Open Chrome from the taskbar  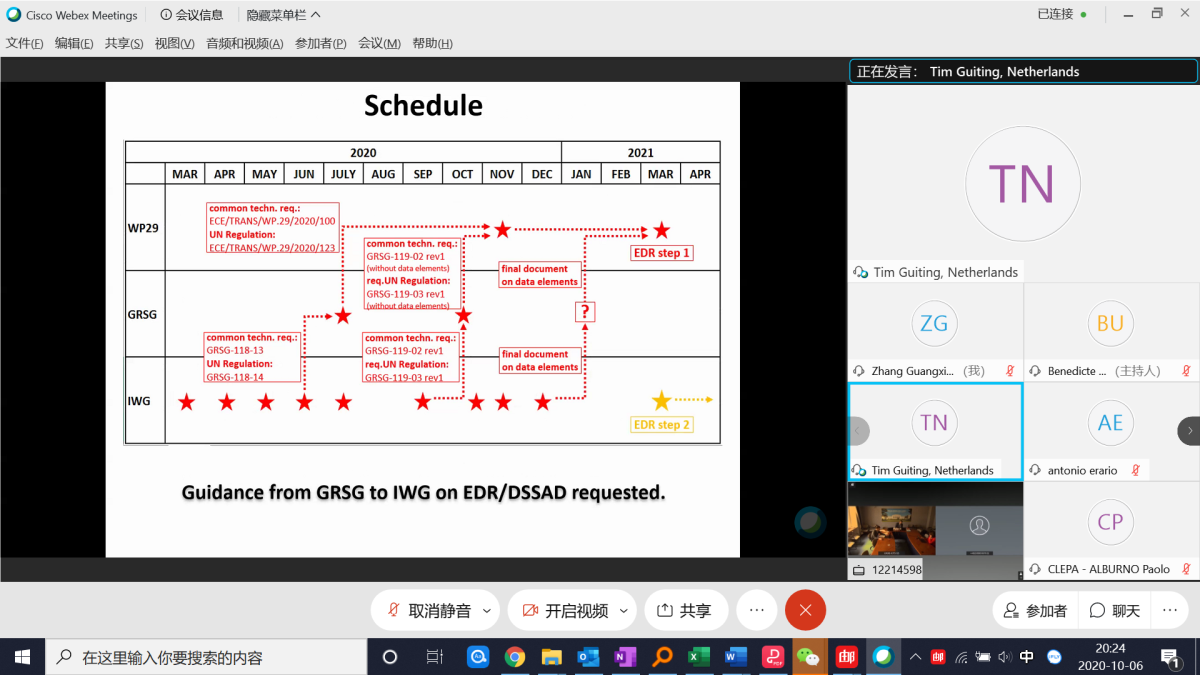point(515,657)
